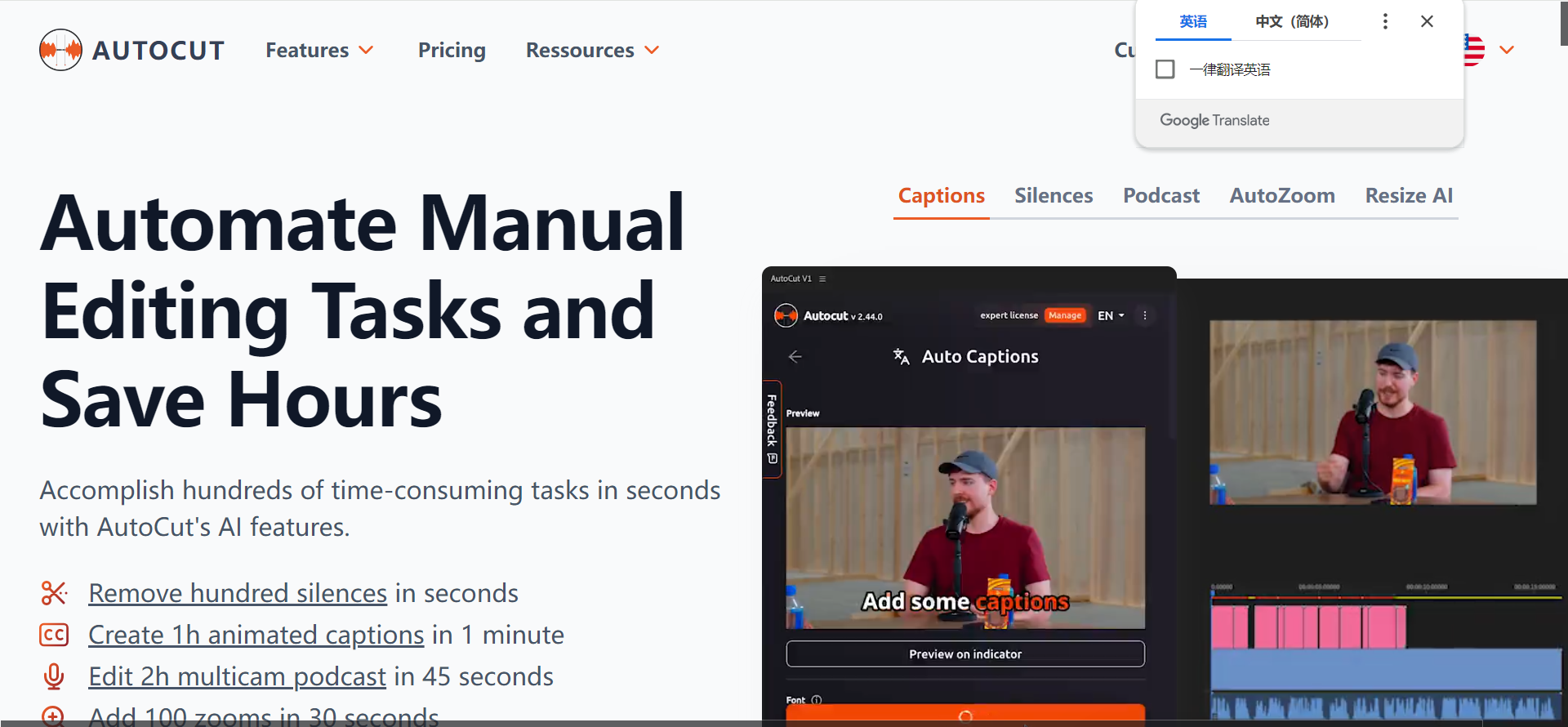
Task: Click the back arrow in Auto Captions
Action: 795,357
